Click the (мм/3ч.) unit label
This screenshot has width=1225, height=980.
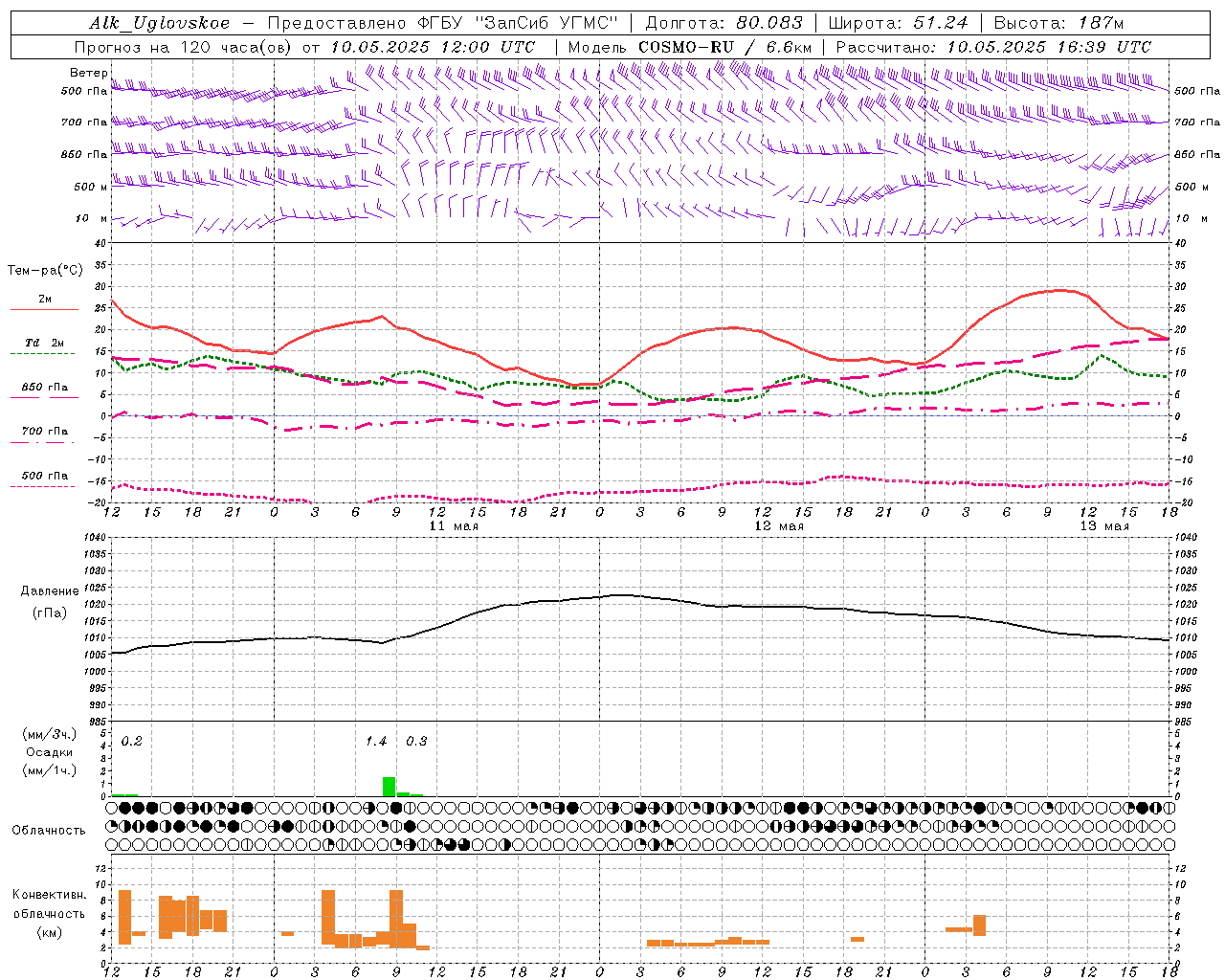pyautogui.click(x=50, y=734)
